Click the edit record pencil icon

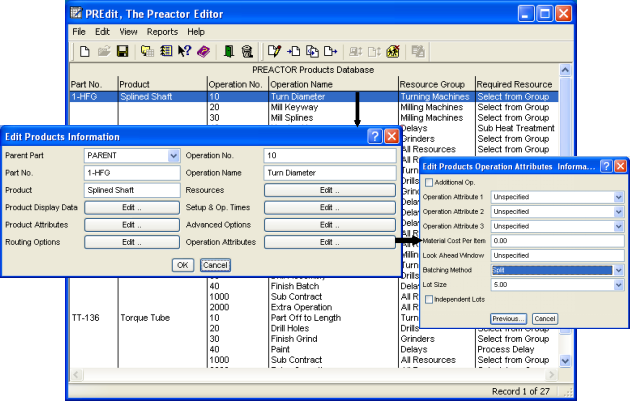(x=274, y=51)
